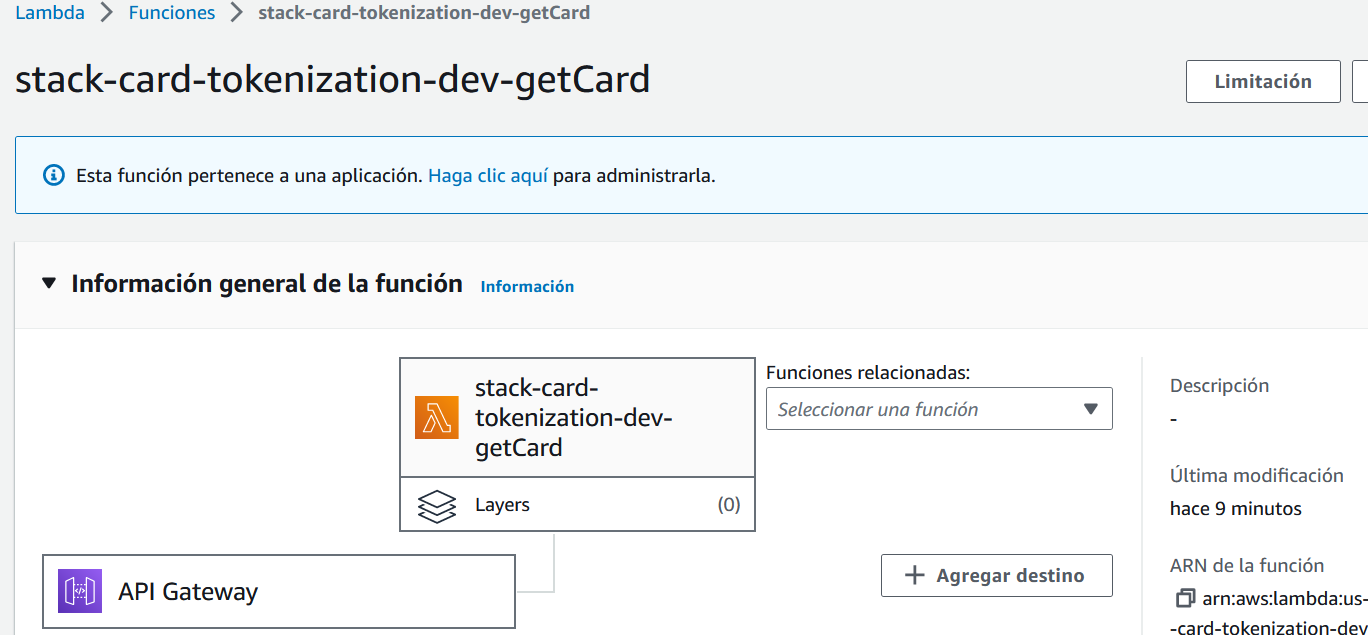Navigate to Funciones via the breadcrumb
Image resolution: width=1368 pixels, height=635 pixels.
[x=171, y=12]
